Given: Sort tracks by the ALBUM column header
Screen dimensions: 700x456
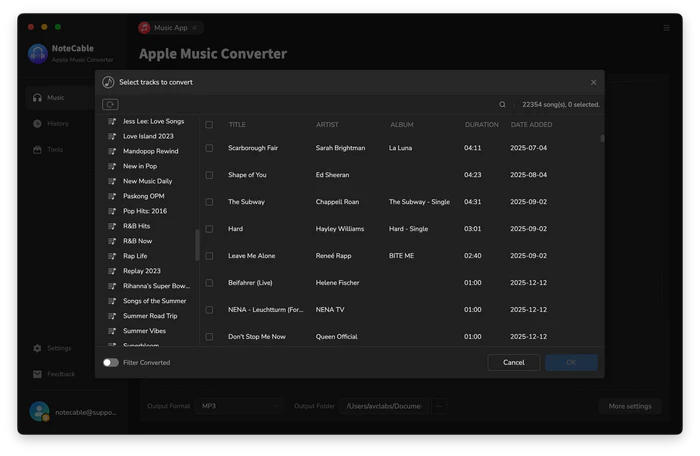Looking at the screenshot, I should point(402,125).
